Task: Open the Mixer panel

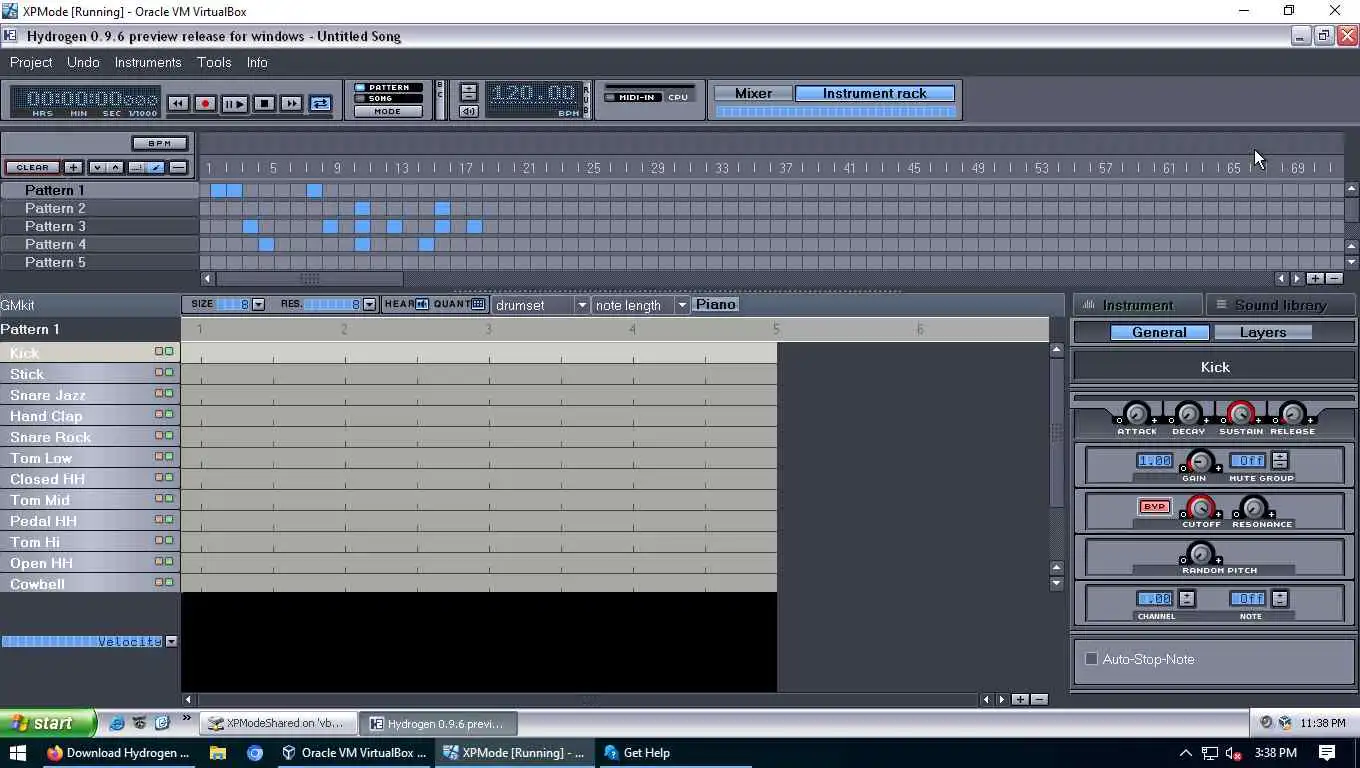Action: tap(753, 93)
